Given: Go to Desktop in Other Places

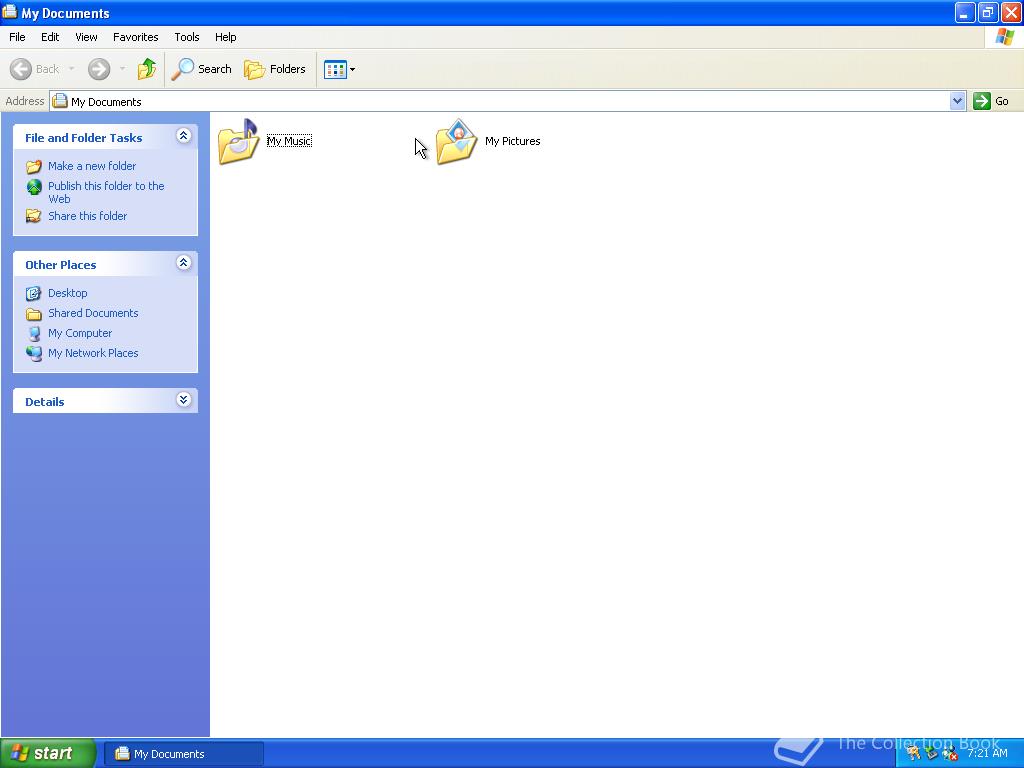Looking at the screenshot, I should pos(67,293).
